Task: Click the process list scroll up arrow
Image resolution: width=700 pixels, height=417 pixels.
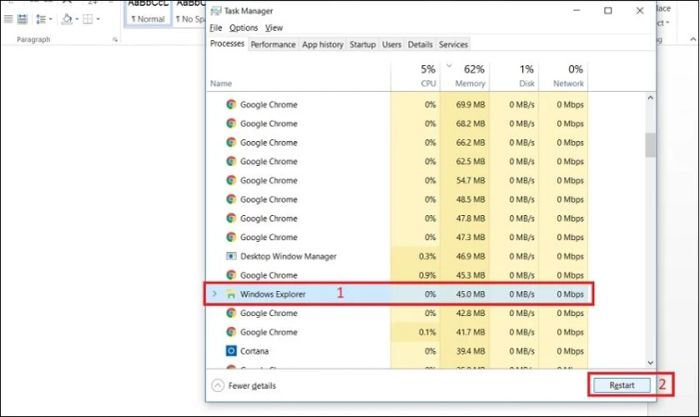Action: tap(650, 98)
